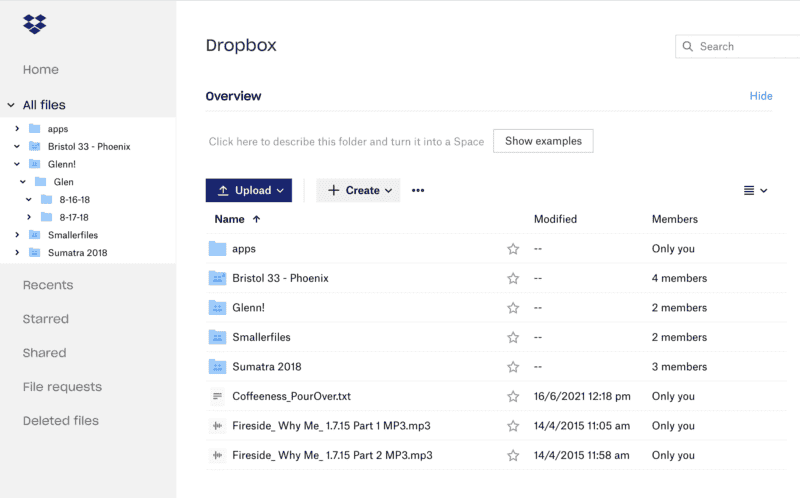Star the Bristol 33 - Phoenix folder
The width and height of the screenshot is (800, 498).
[513, 278]
